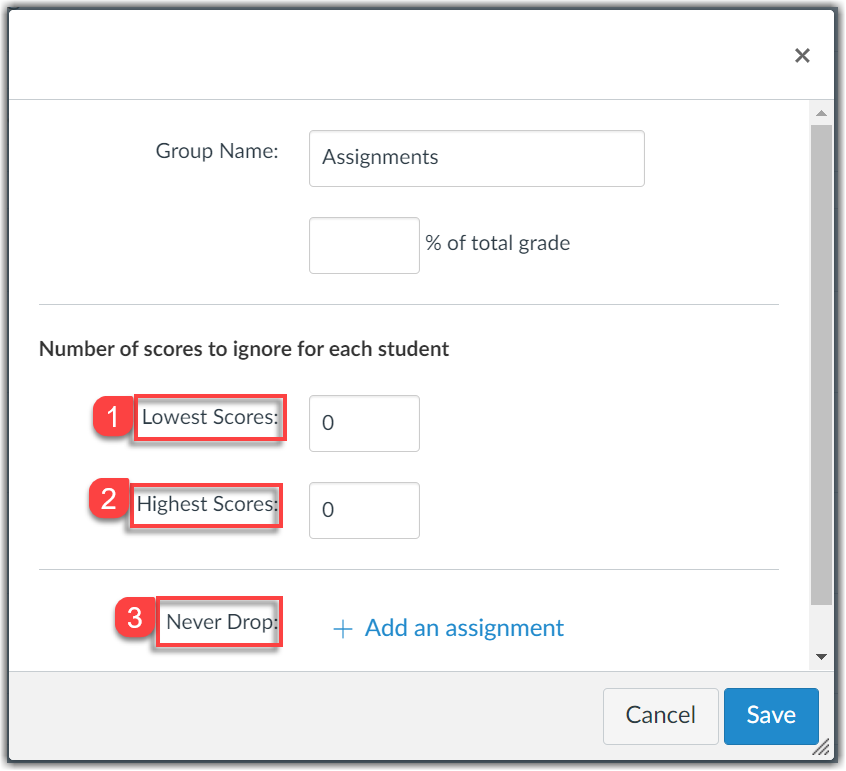Click the plus icon beside Add an assignment

343,629
